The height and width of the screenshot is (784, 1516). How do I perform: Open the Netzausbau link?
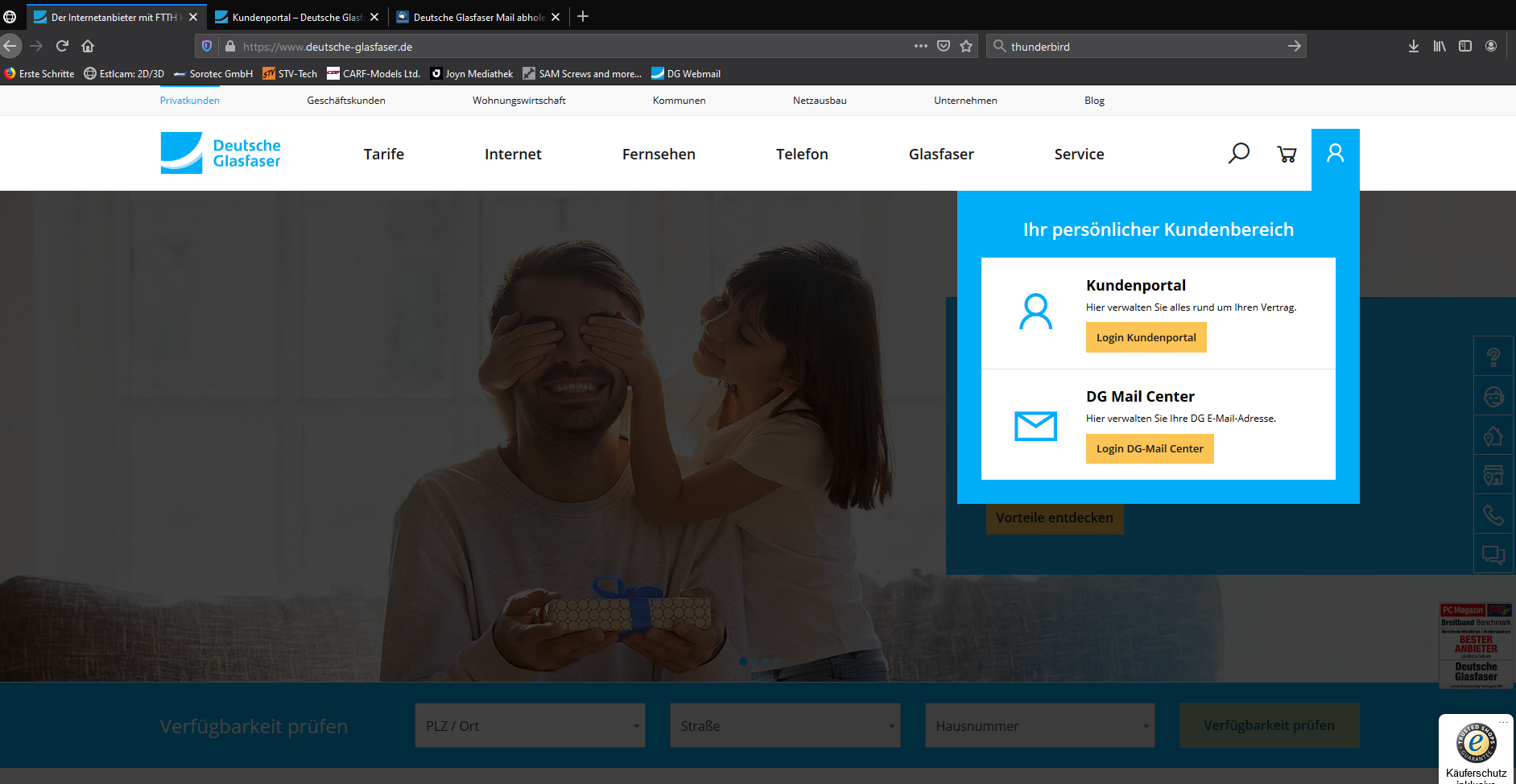pos(820,101)
